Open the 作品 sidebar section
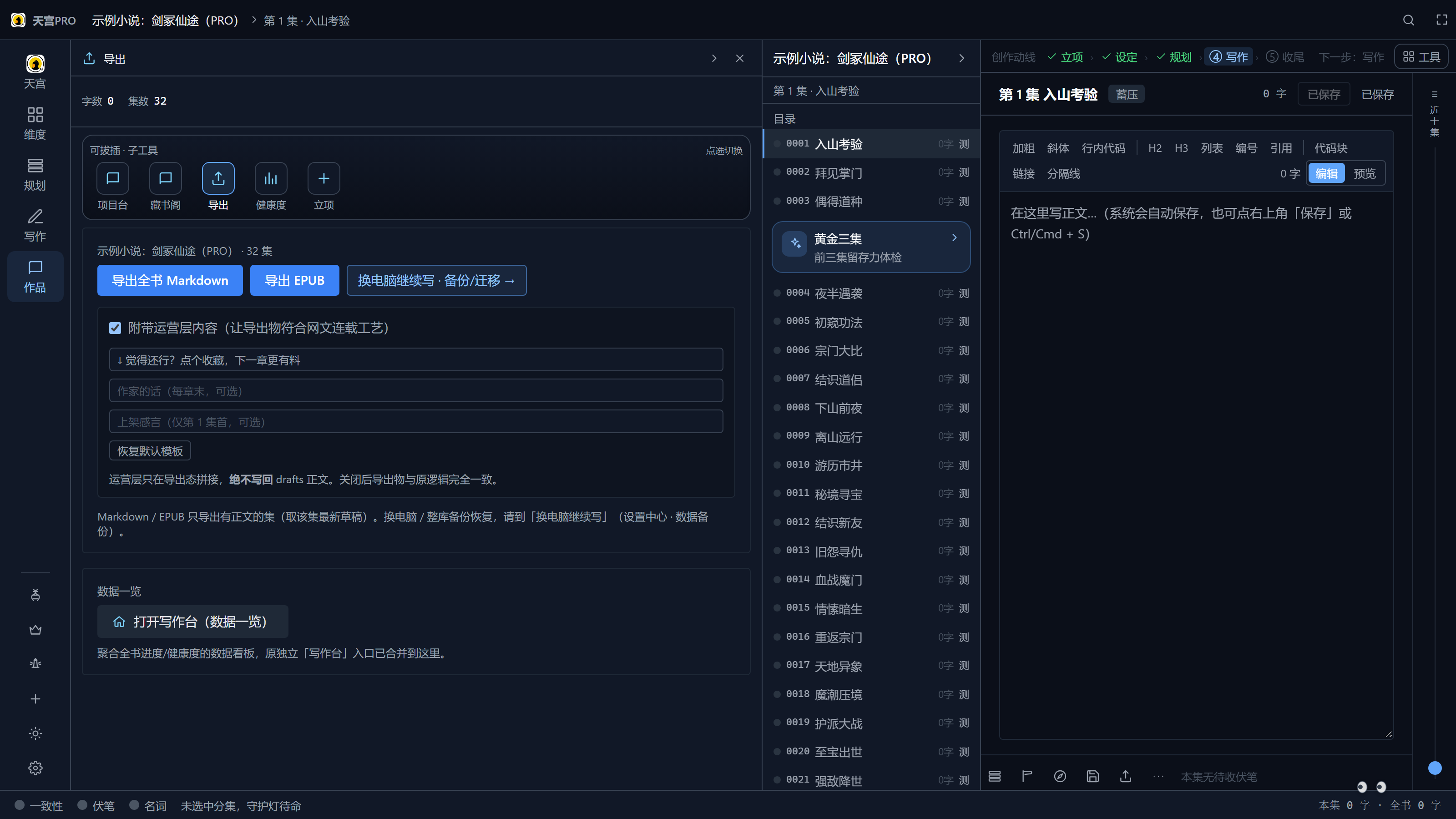Viewport: 1456px width, 819px height. coord(35,276)
